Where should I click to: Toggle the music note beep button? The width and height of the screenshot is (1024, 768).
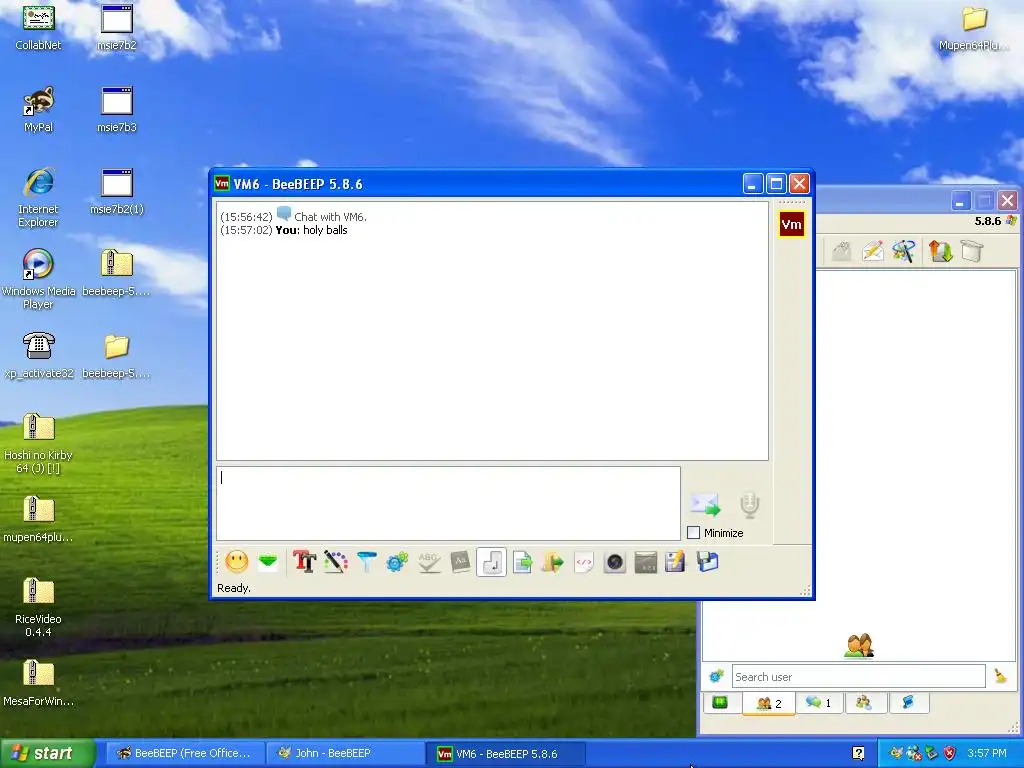coord(492,562)
